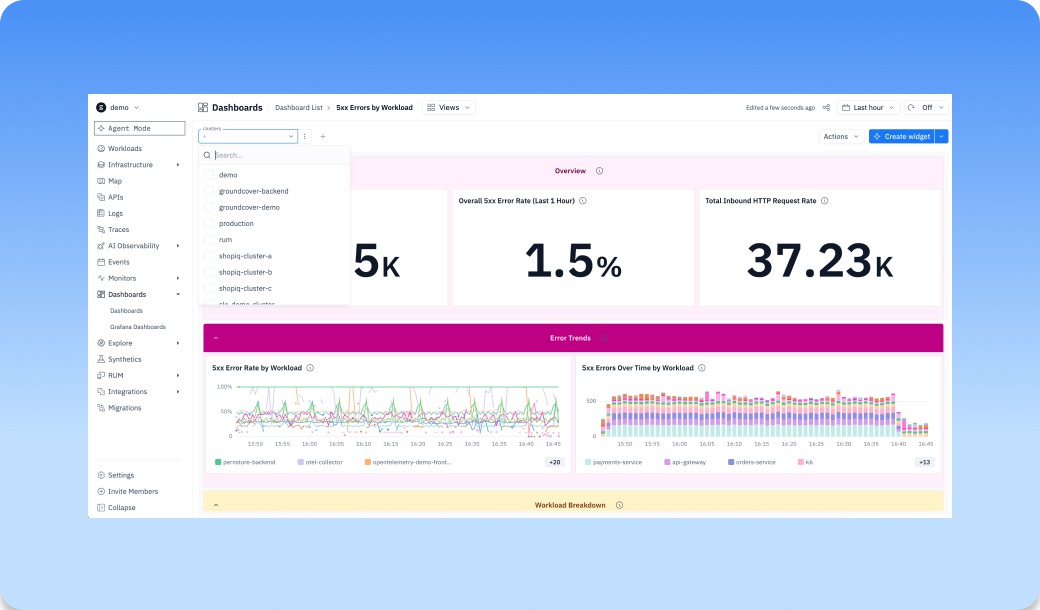The height and width of the screenshot is (610, 1040).
Task: Check the demo cluster checkbox
Action: tap(209, 175)
